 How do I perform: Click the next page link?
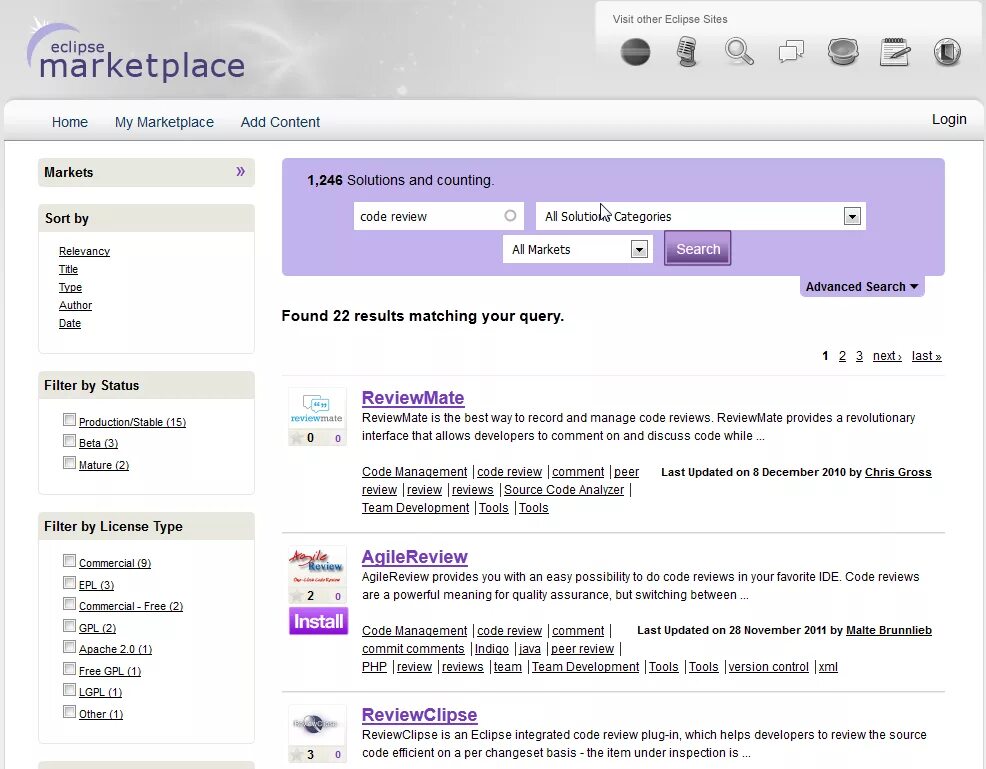click(x=887, y=356)
